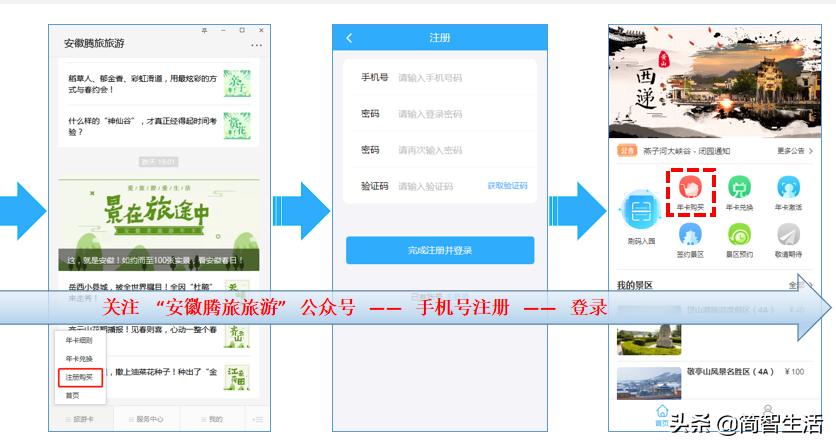Image resolution: width=836 pixels, height=447 pixels.
Task: Click the 亲子 article thumbnail
Action: click(237, 83)
